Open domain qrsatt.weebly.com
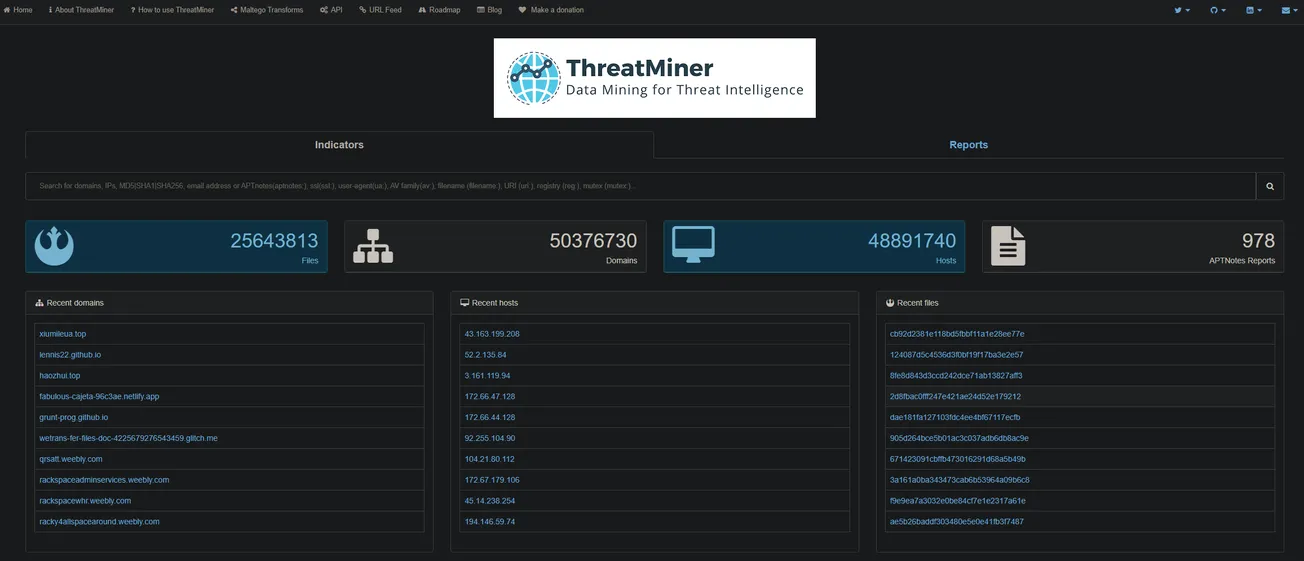 click(x=71, y=459)
